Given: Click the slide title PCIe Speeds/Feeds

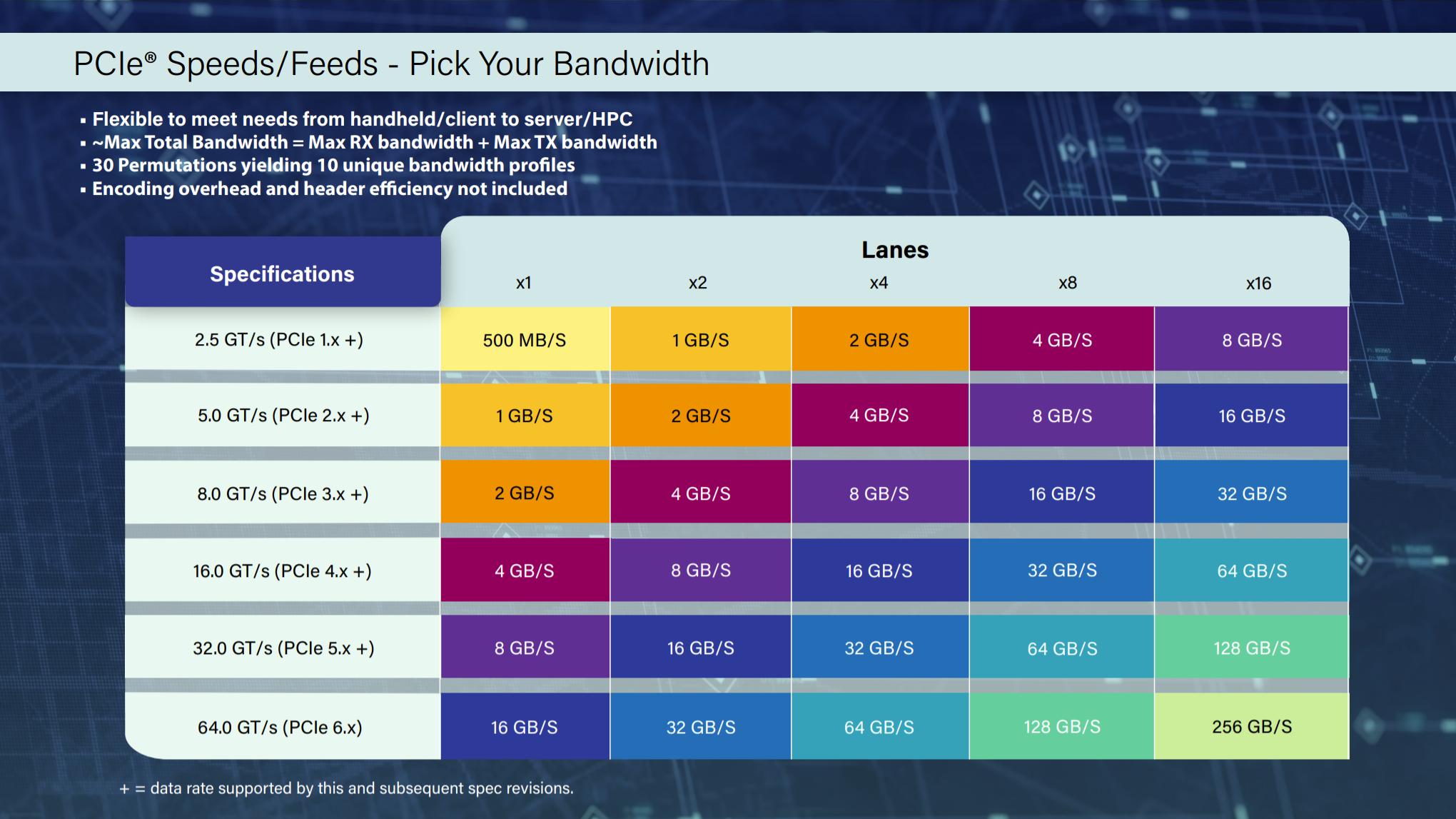Looking at the screenshot, I should point(391,64).
